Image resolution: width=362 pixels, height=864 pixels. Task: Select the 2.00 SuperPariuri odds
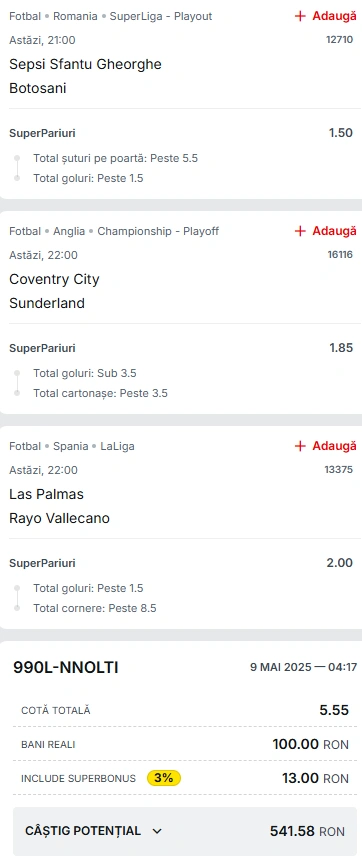pyautogui.click(x=340, y=563)
